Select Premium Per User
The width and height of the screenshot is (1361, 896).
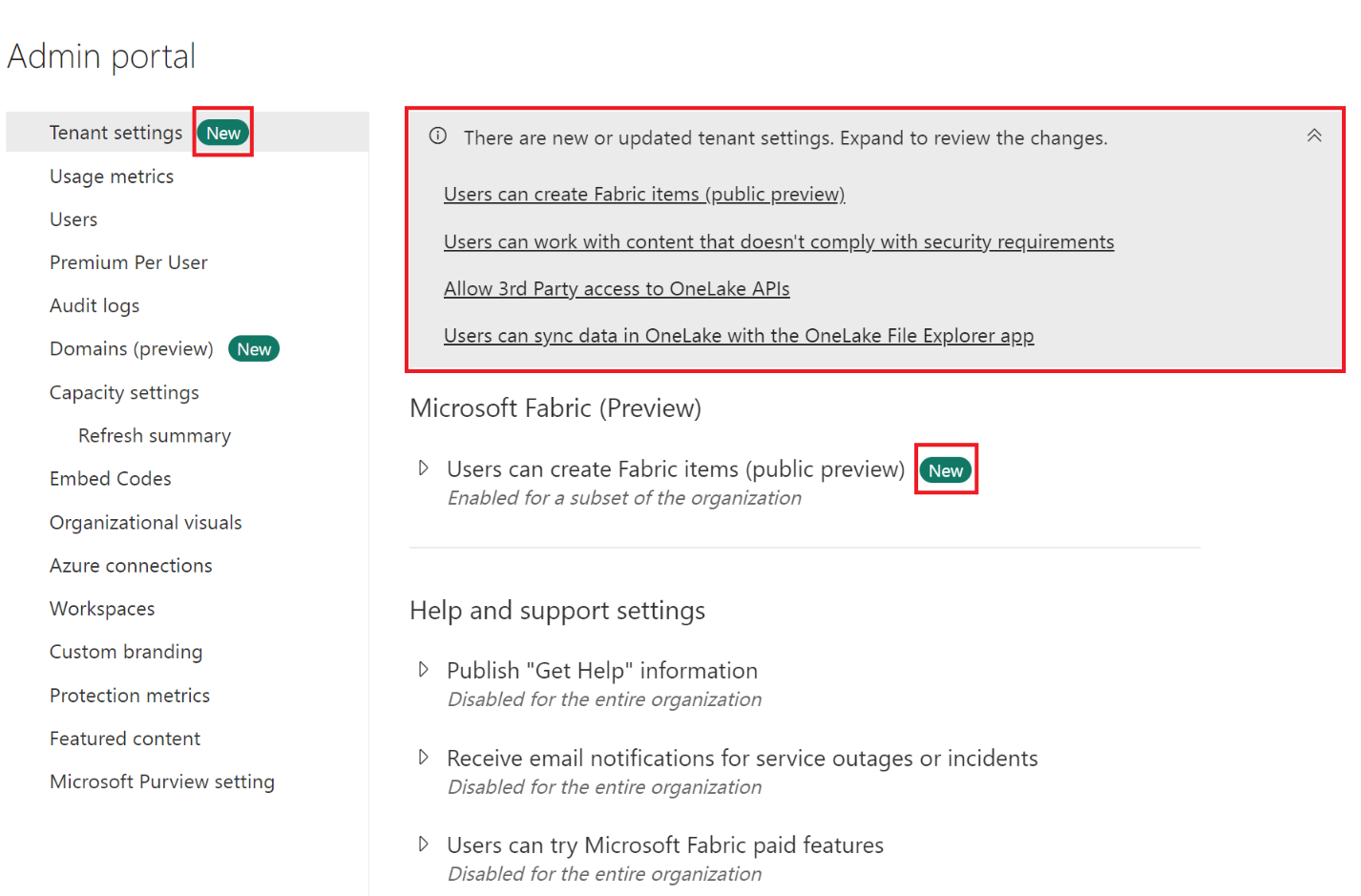click(x=128, y=262)
